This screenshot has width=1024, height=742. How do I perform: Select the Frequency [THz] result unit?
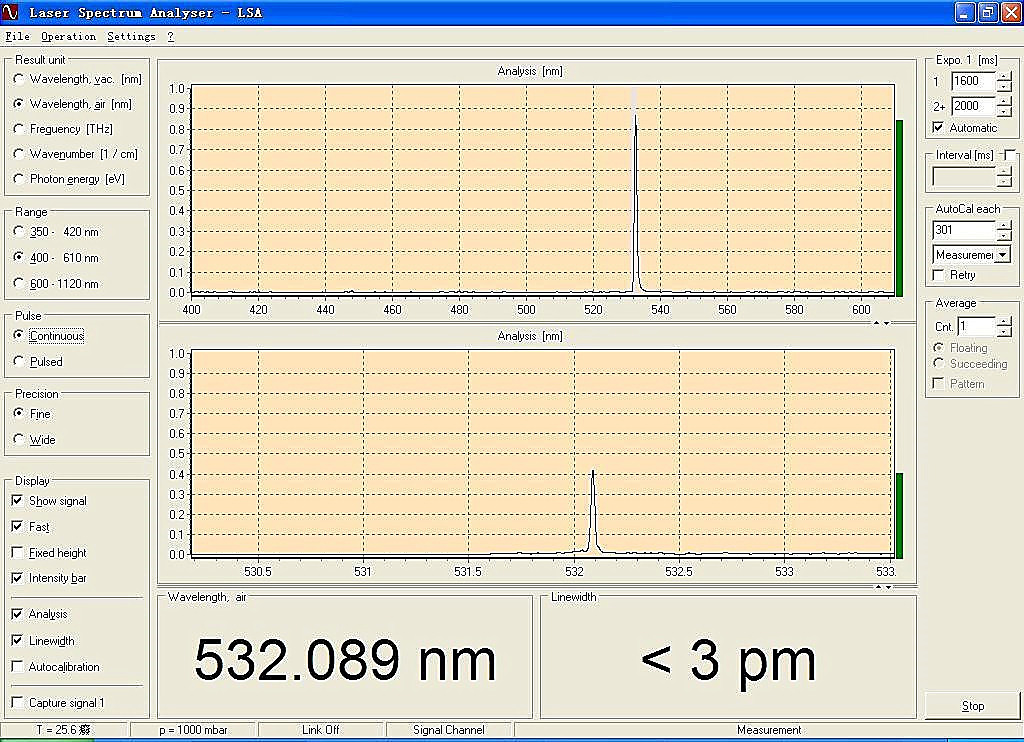(20, 129)
